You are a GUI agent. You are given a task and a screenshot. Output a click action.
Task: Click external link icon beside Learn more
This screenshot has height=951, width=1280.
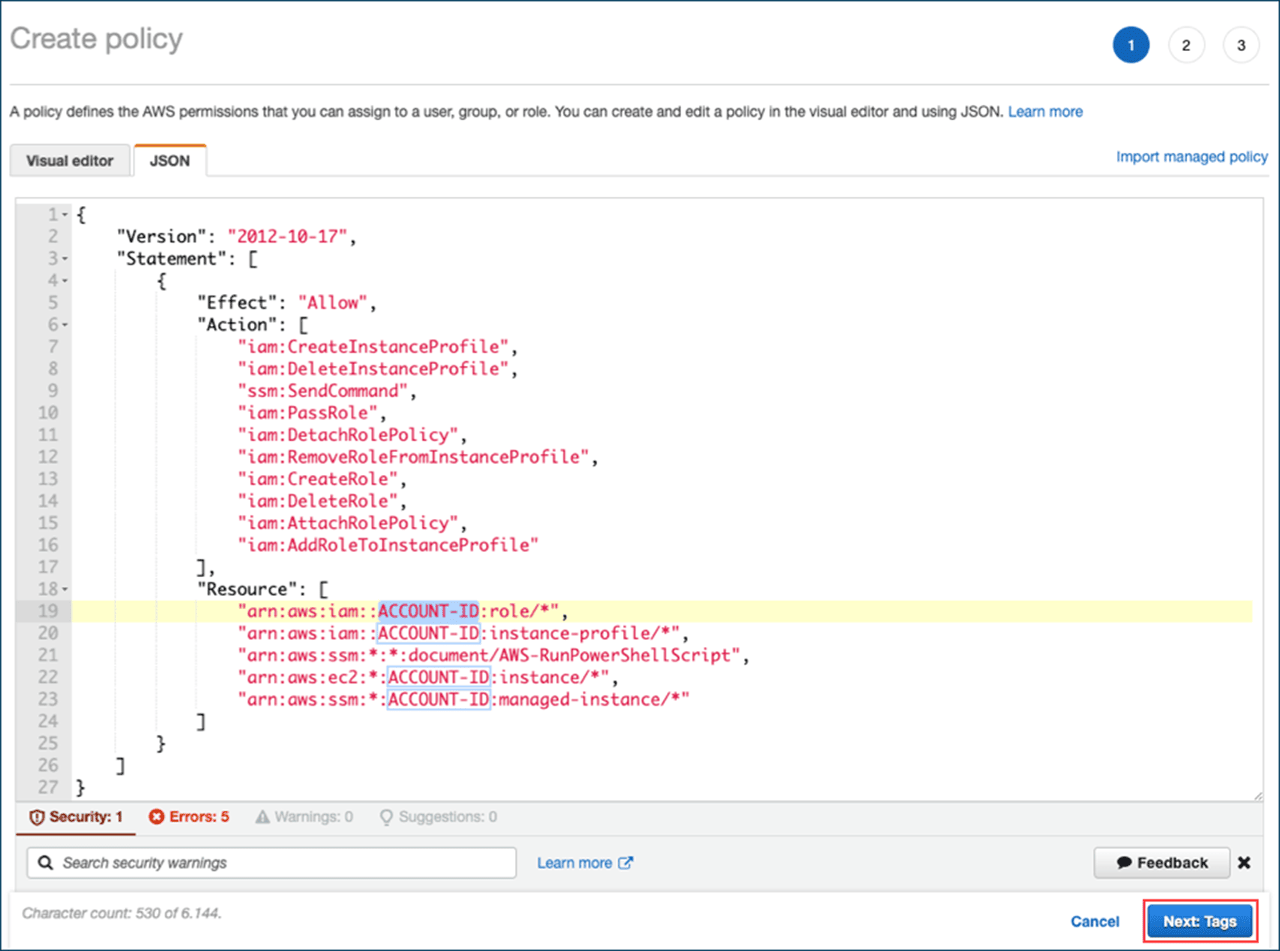[x=626, y=863]
